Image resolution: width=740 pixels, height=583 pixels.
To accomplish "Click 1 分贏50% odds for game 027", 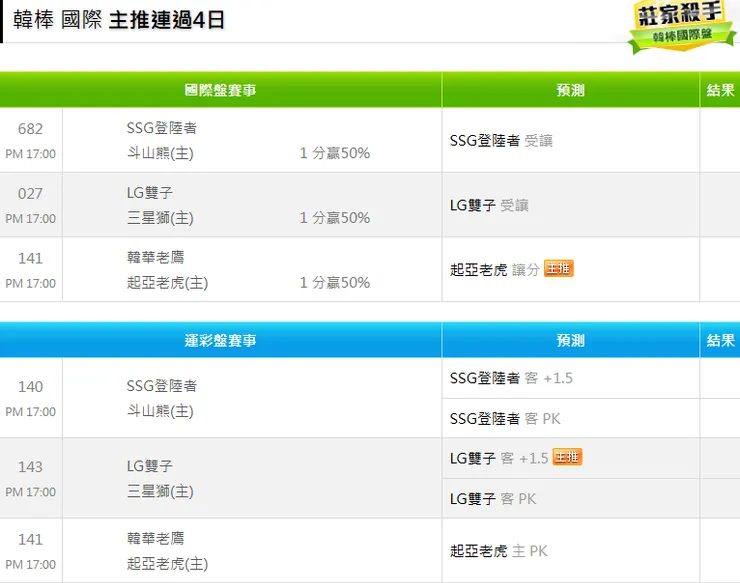I will 335,218.
